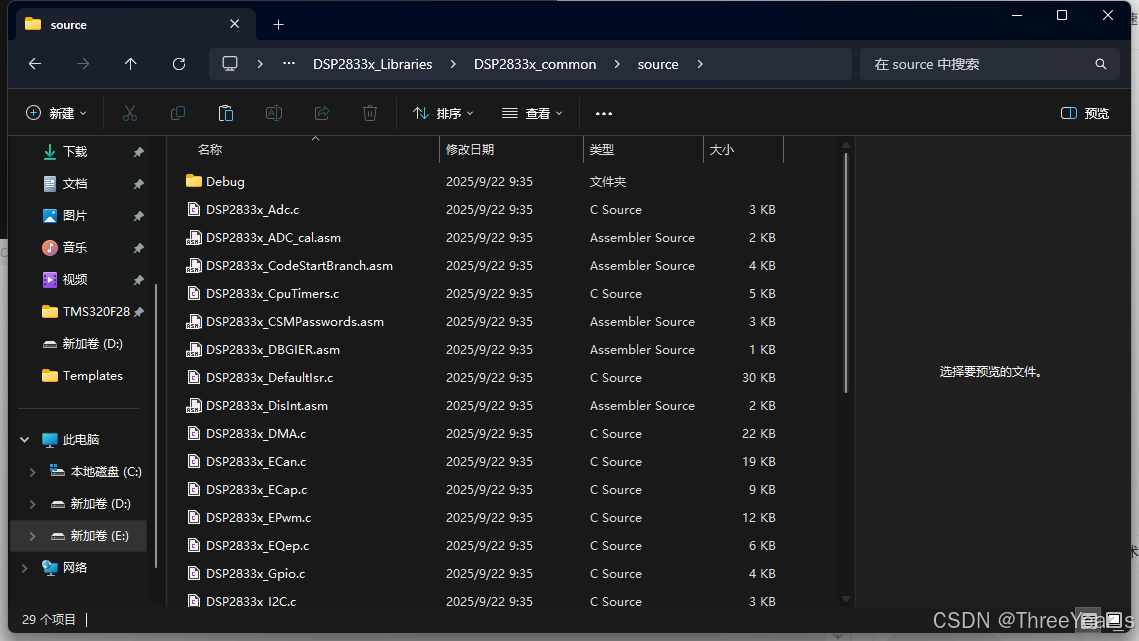Viewport: 1139px width, 641px height.
Task: Open chevron after source breadcrumb
Action: tap(700, 64)
